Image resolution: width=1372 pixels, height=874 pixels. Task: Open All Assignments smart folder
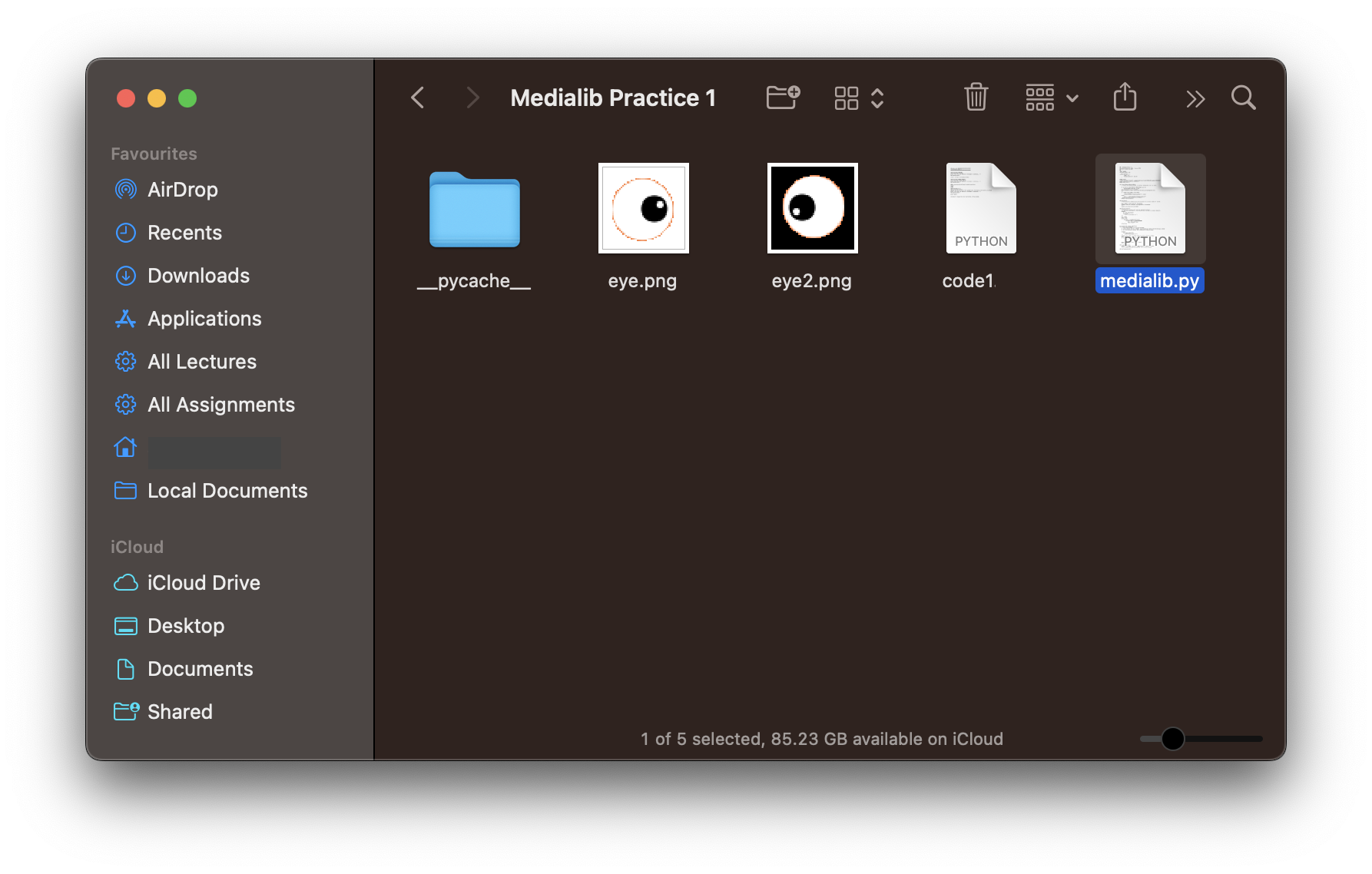coord(220,405)
